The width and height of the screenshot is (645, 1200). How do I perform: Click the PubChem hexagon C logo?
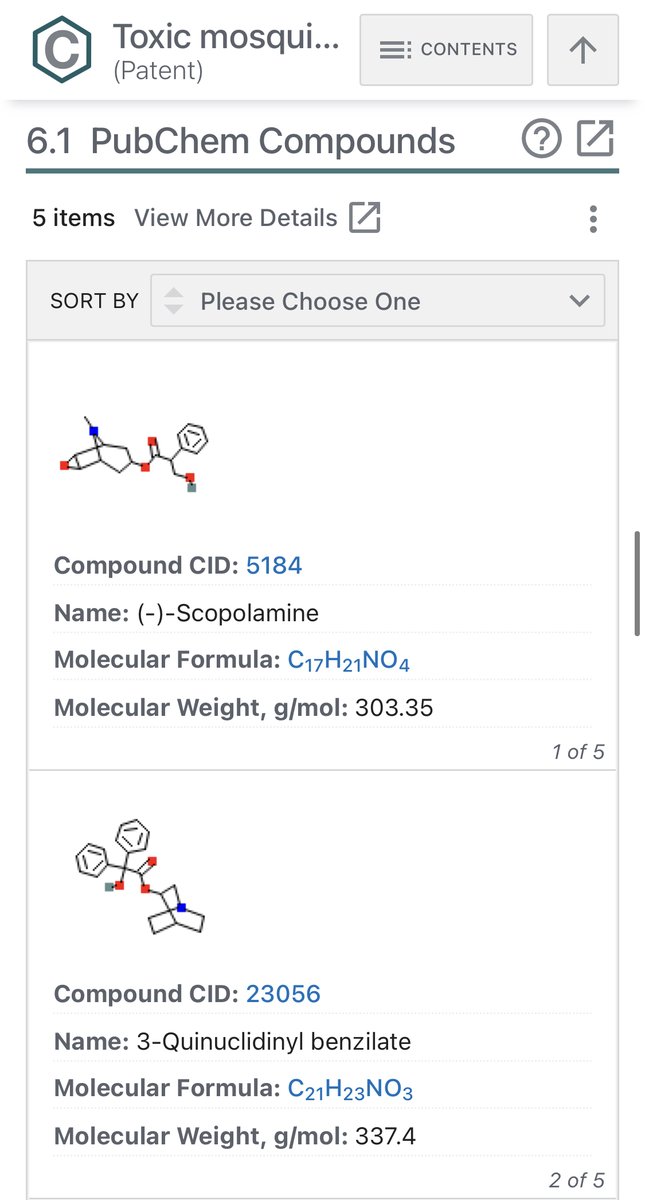click(62, 50)
